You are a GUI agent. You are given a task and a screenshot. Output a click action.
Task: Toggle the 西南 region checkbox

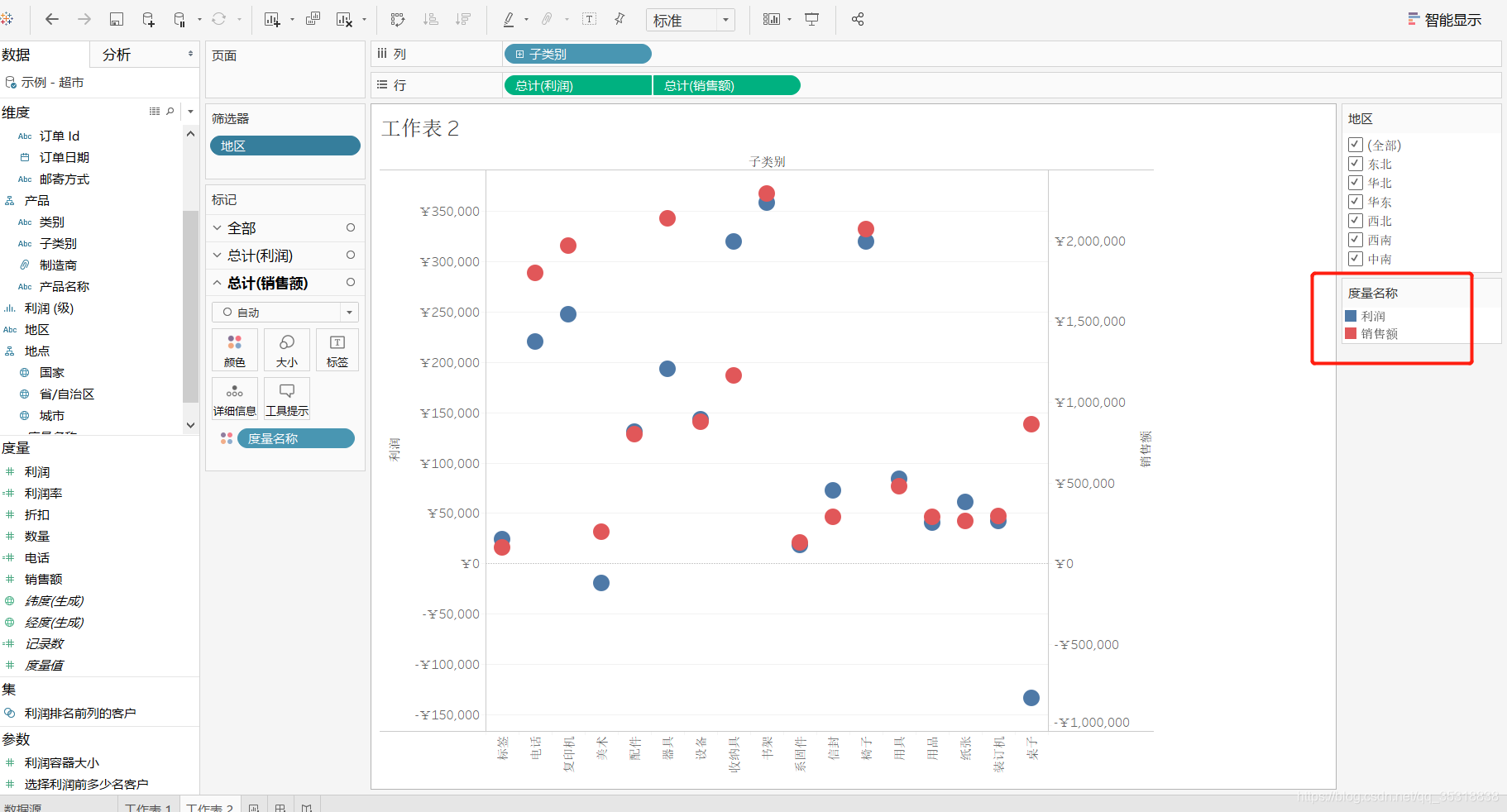click(x=1355, y=240)
